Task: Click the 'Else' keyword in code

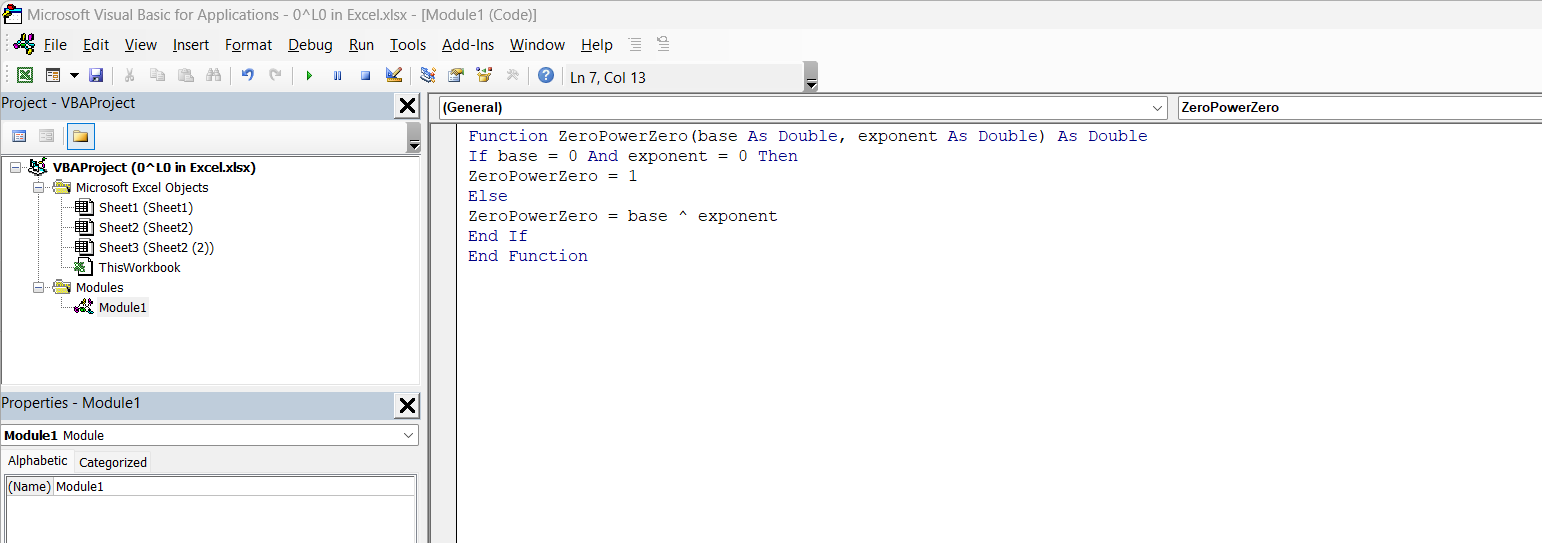Action: pyautogui.click(x=487, y=196)
